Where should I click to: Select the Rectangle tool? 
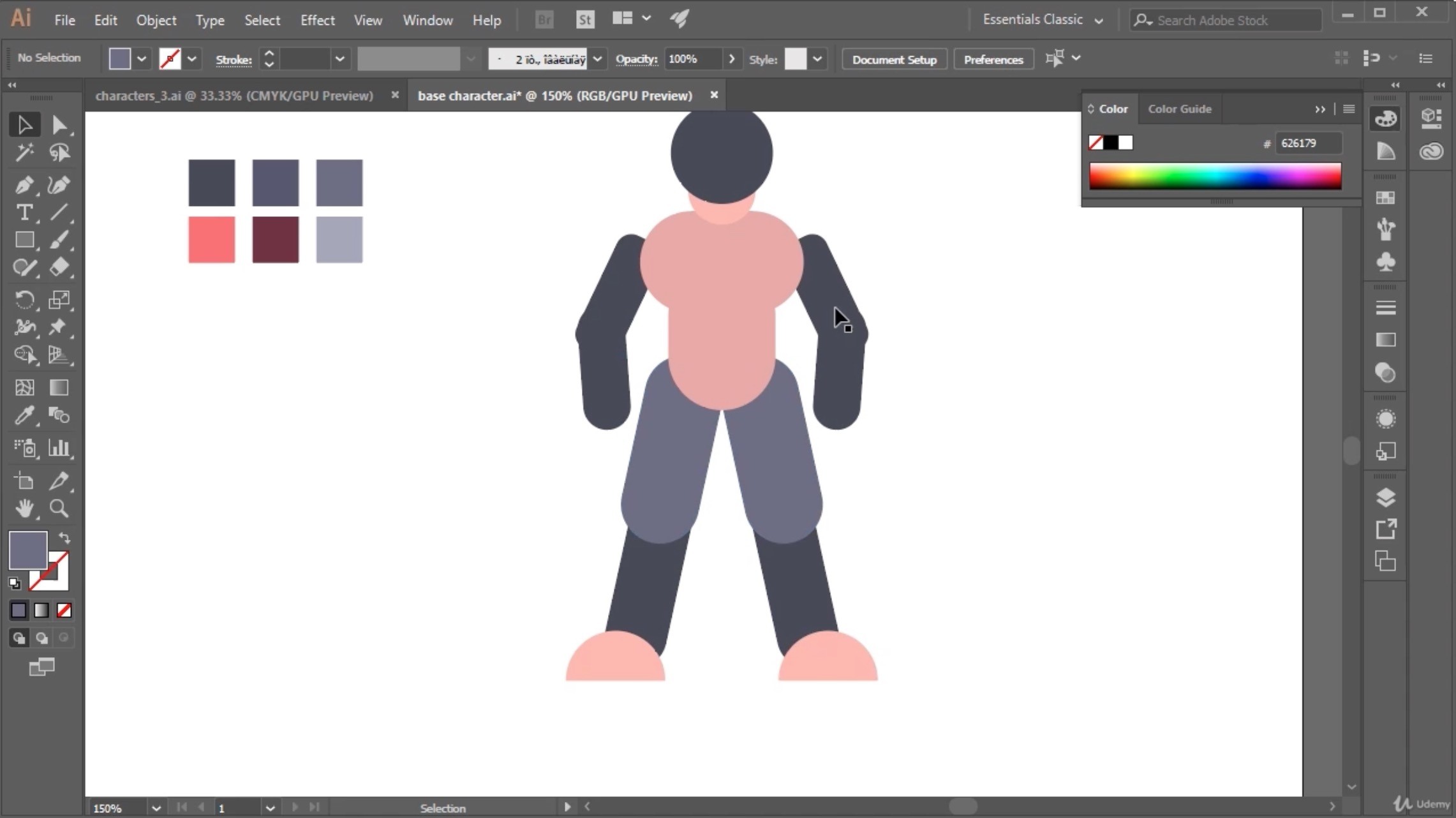click(x=26, y=239)
